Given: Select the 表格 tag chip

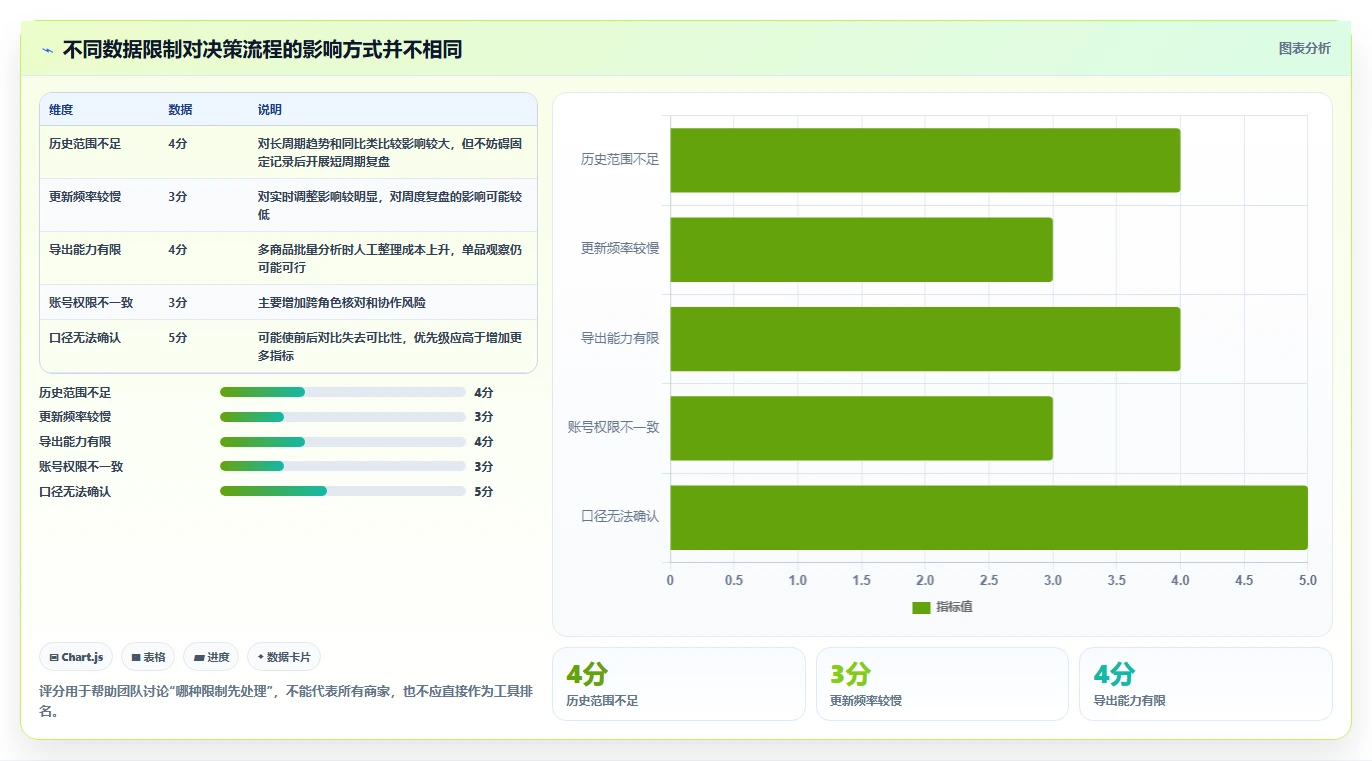Looking at the screenshot, I should (x=148, y=657).
